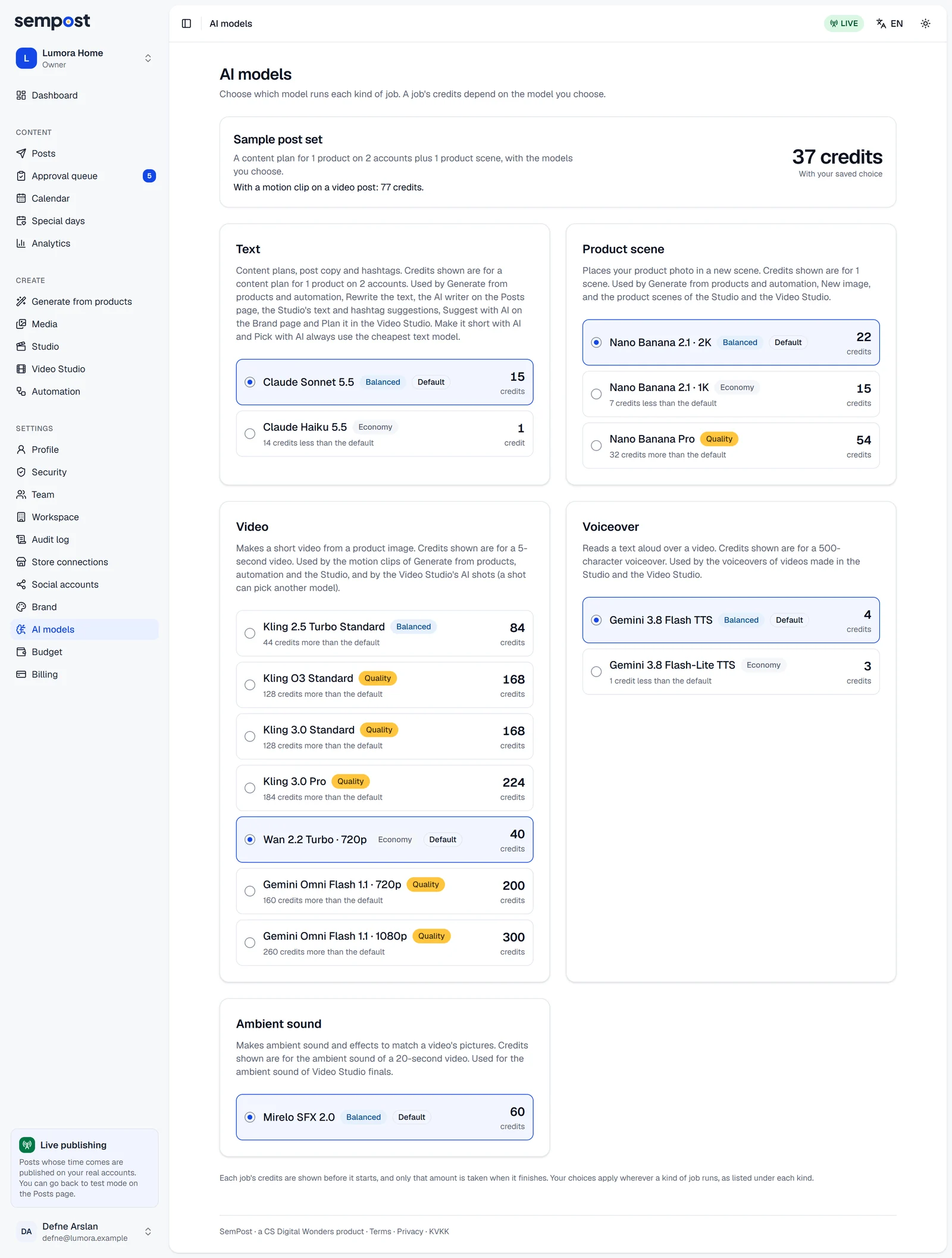Viewport: 952px width, 1258px height.
Task: Open the Media icon
Action: coord(21,324)
